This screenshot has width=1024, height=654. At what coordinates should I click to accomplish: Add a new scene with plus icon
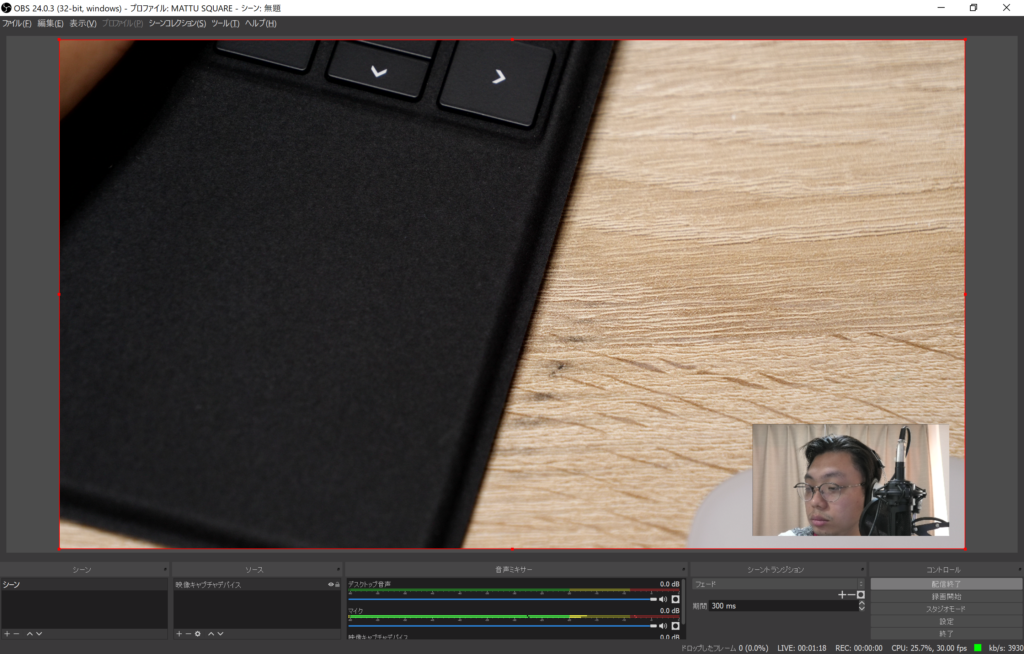click(7, 634)
